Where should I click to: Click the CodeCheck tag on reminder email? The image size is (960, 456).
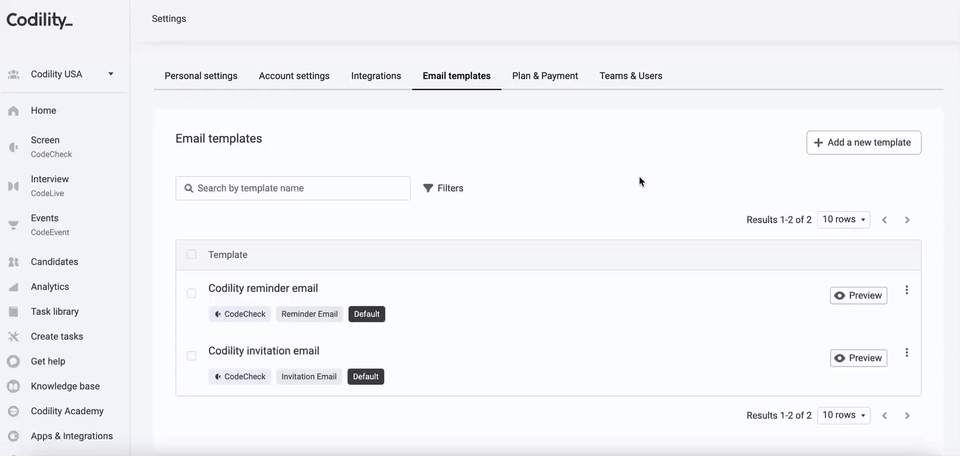(x=239, y=314)
